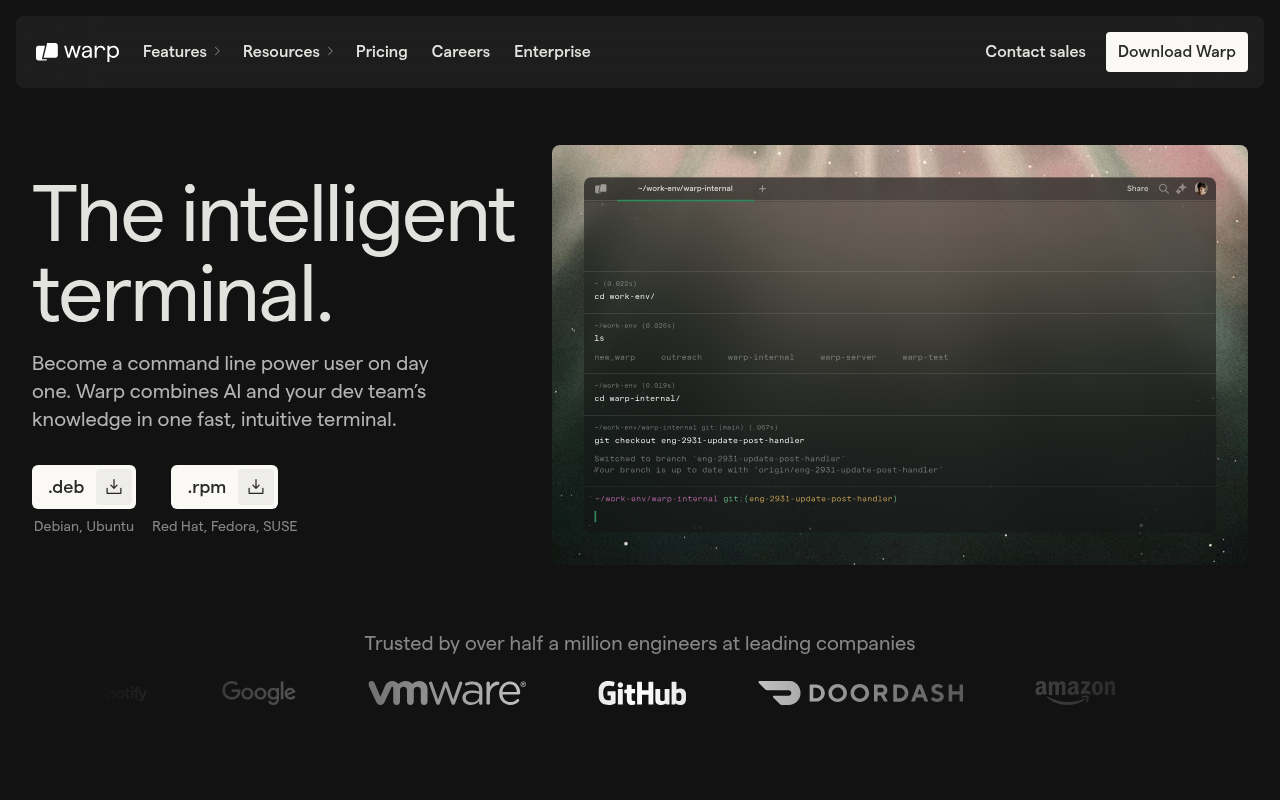Select the search icon in the terminal header

pos(1164,188)
